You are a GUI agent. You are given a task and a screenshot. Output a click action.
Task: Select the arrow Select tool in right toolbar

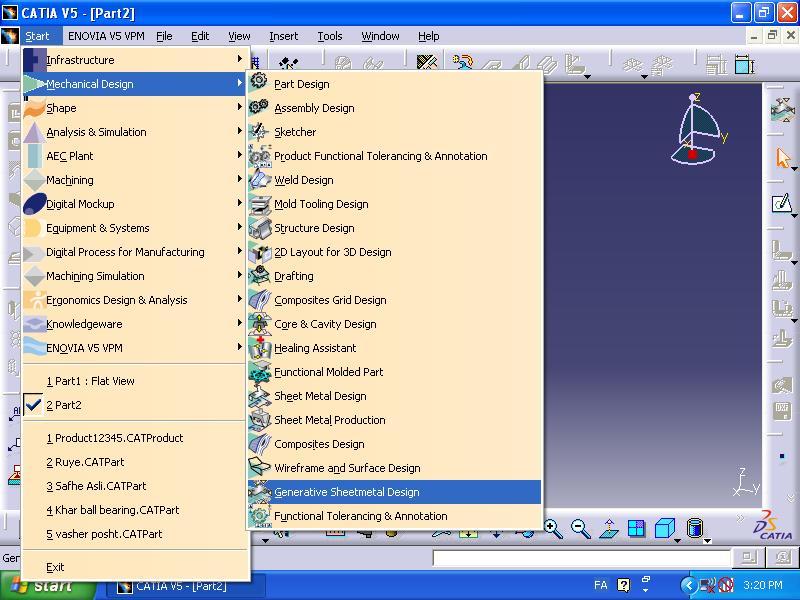783,158
